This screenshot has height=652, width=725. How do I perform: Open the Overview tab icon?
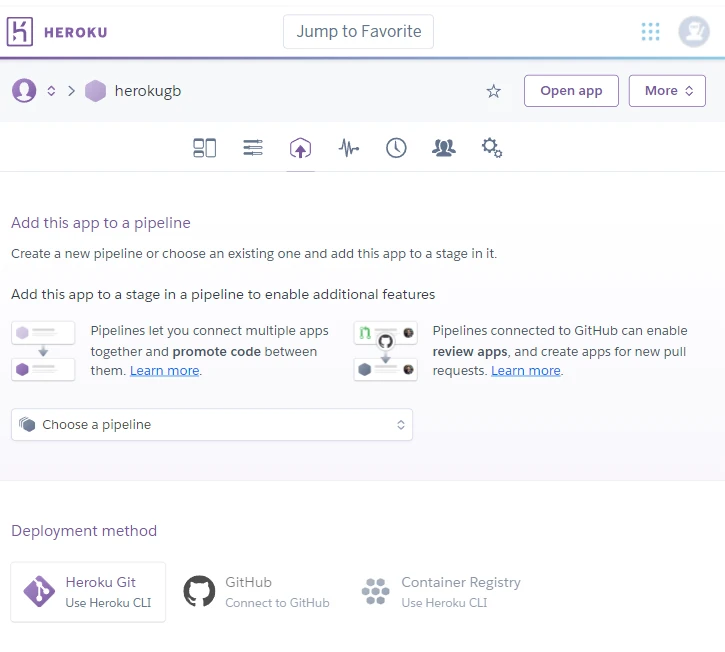coord(204,148)
